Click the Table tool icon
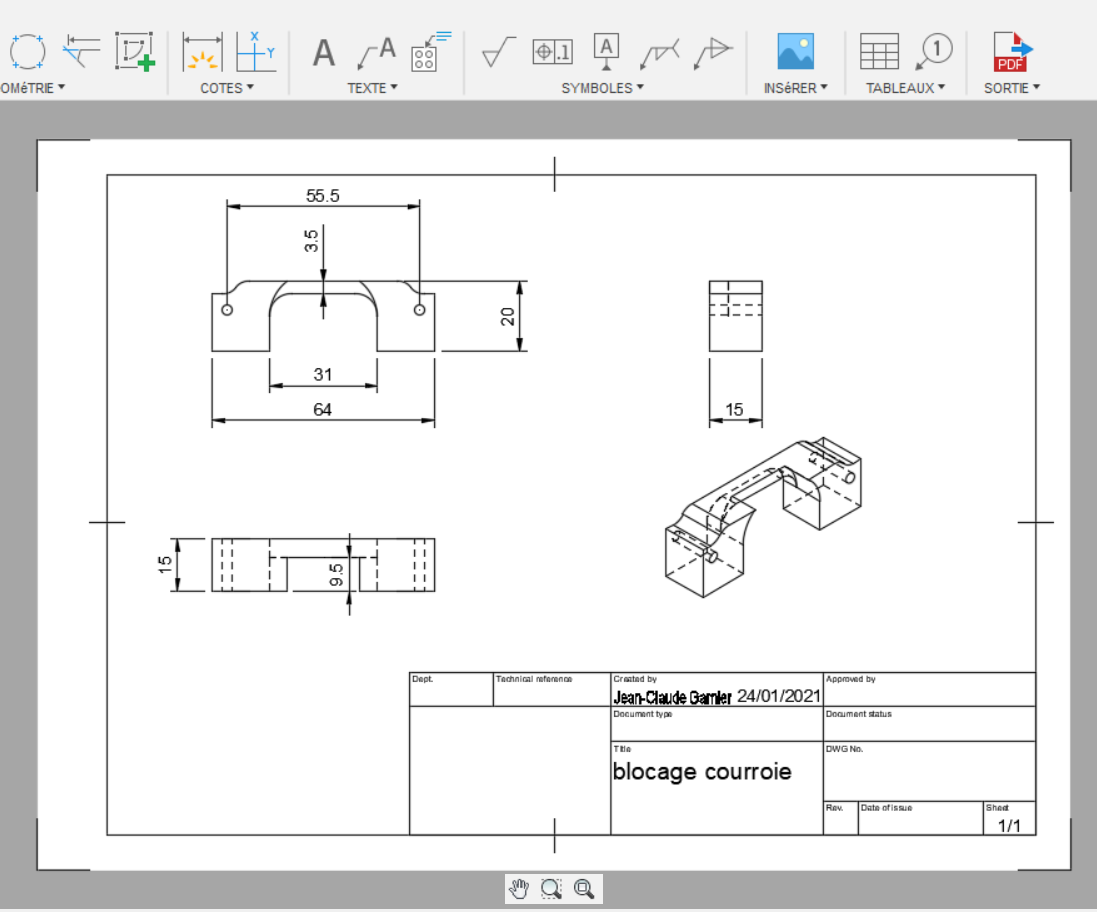 coord(879,52)
